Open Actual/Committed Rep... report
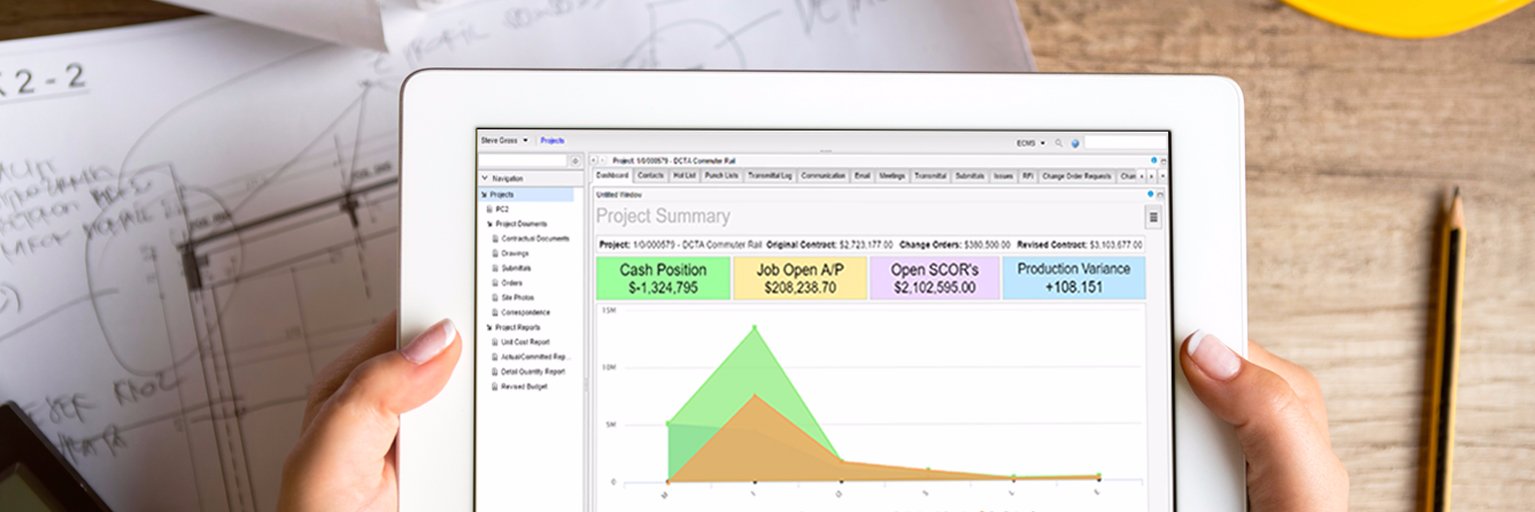Screen dimensions: 1535x512 coord(535,356)
